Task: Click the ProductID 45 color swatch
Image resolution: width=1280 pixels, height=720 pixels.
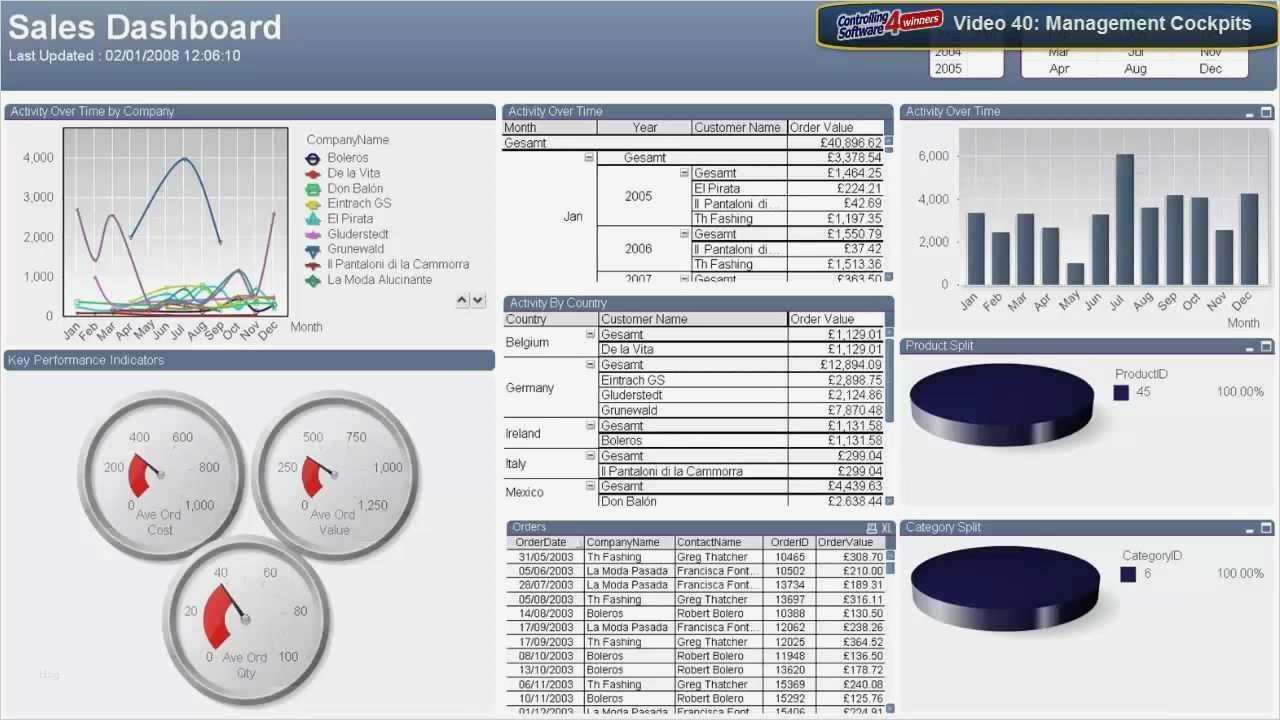Action: click(x=1122, y=393)
